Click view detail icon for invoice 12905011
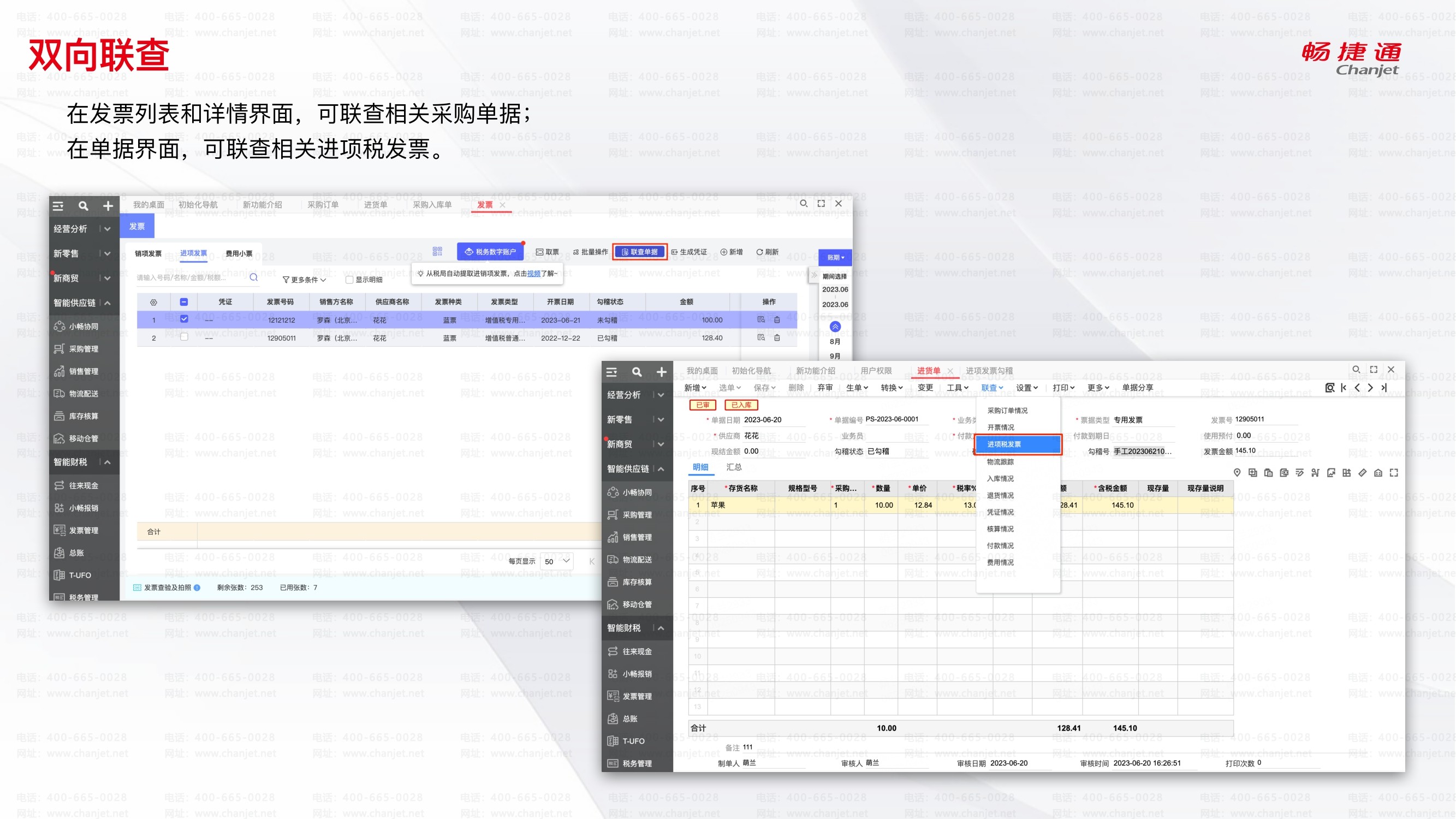1456x819 pixels. point(761,338)
